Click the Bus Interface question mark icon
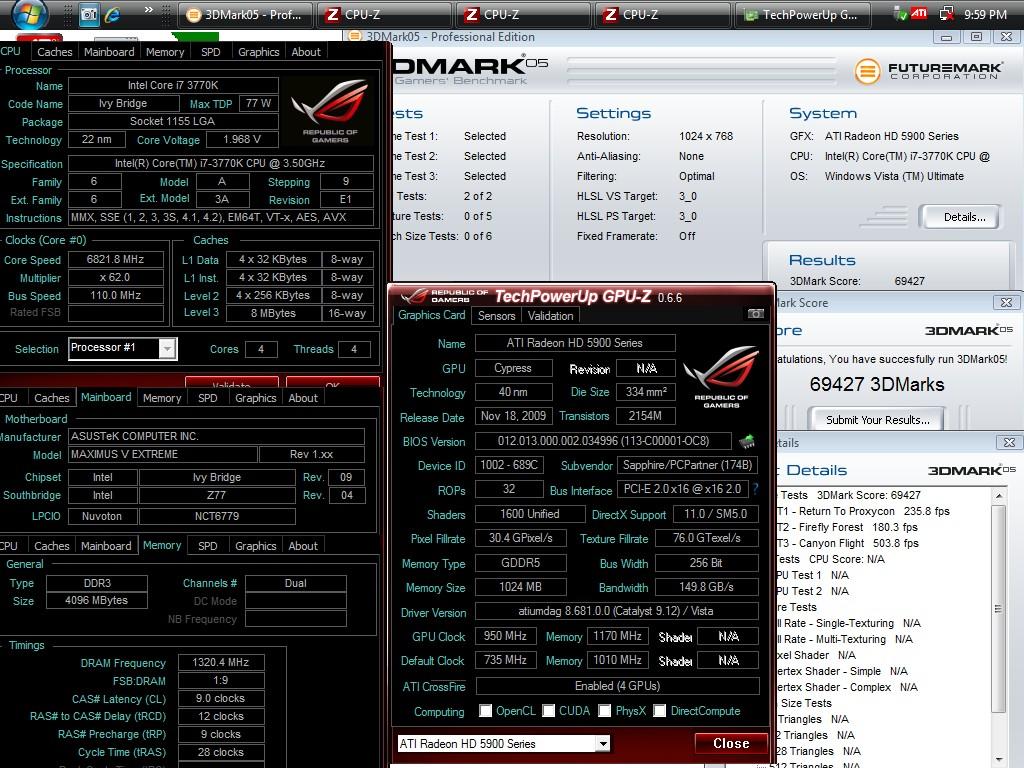This screenshot has width=1024, height=768. (x=756, y=488)
